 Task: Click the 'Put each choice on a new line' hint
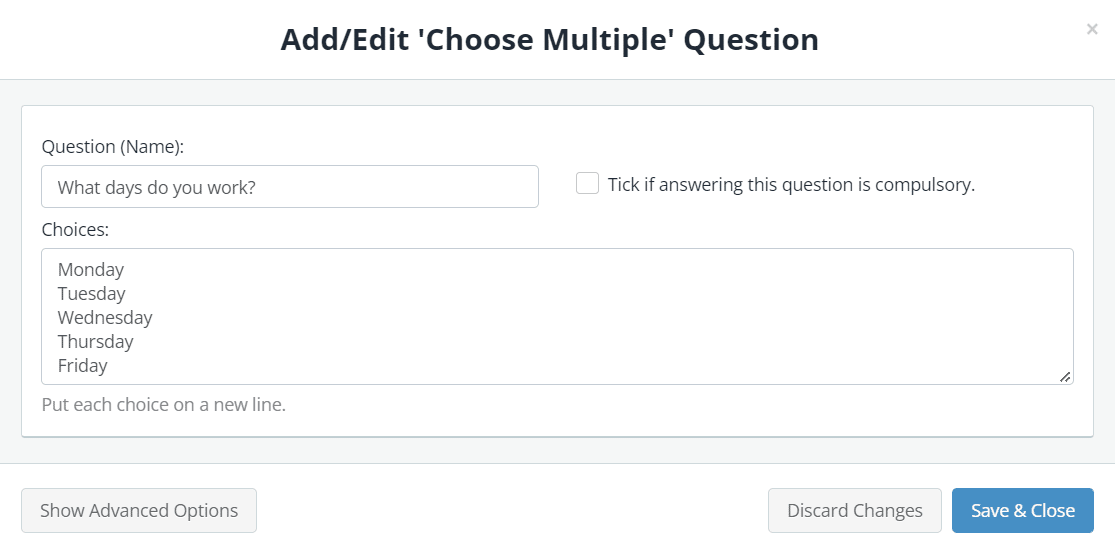pos(164,405)
